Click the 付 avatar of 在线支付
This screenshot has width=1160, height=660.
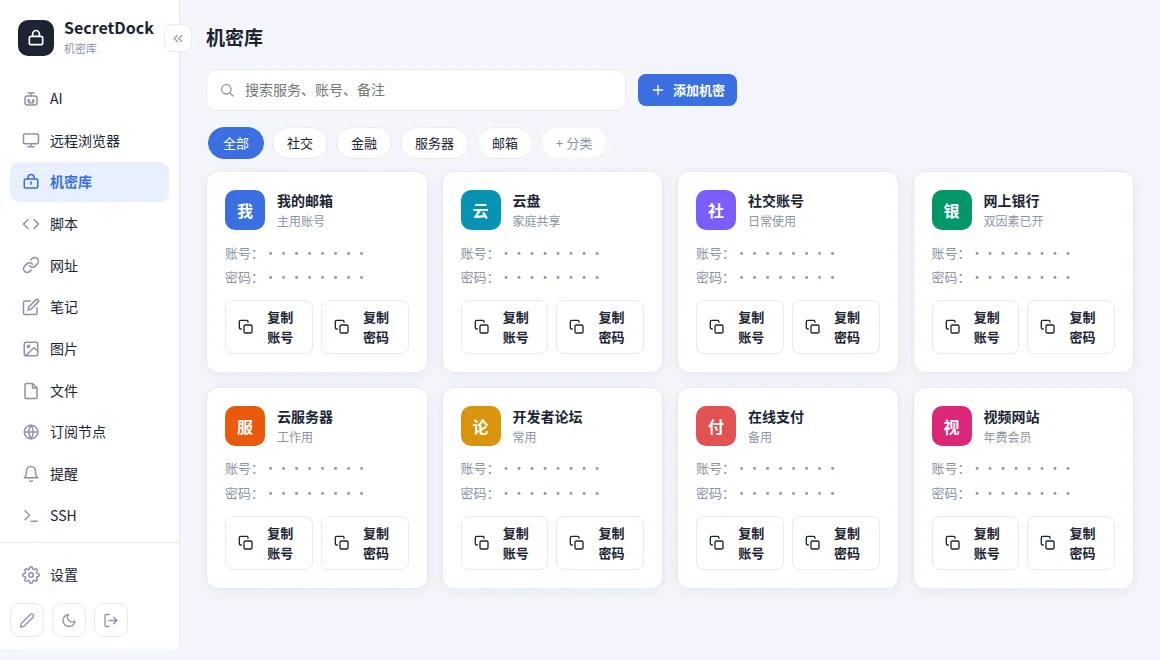point(715,426)
